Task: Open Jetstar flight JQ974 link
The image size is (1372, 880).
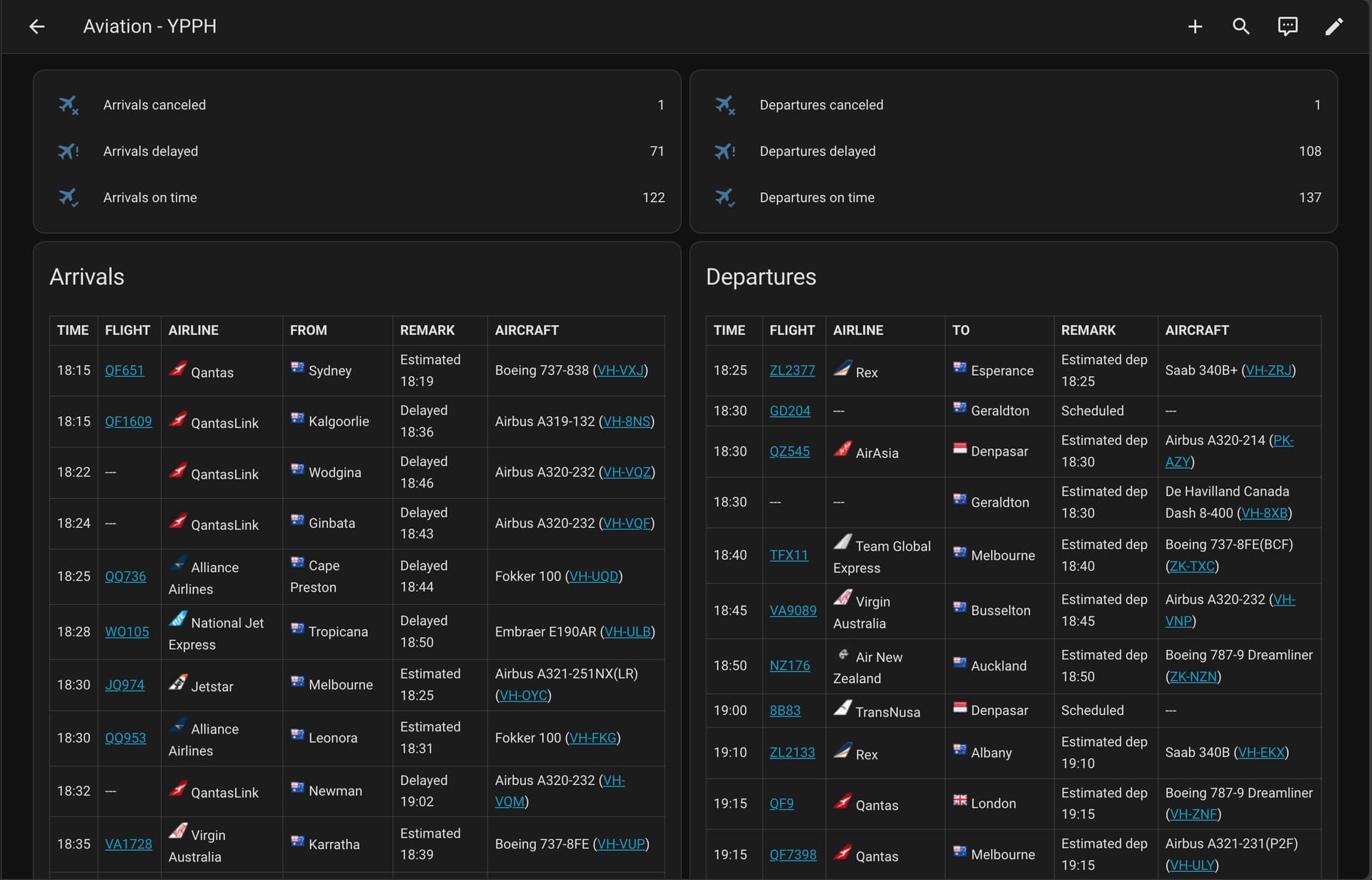Action: click(124, 685)
